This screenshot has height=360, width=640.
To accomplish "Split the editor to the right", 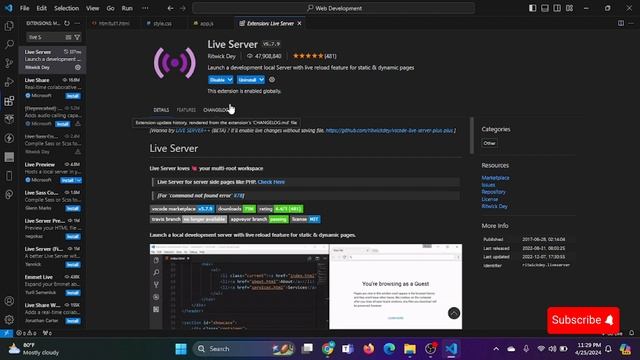I will [621, 23].
